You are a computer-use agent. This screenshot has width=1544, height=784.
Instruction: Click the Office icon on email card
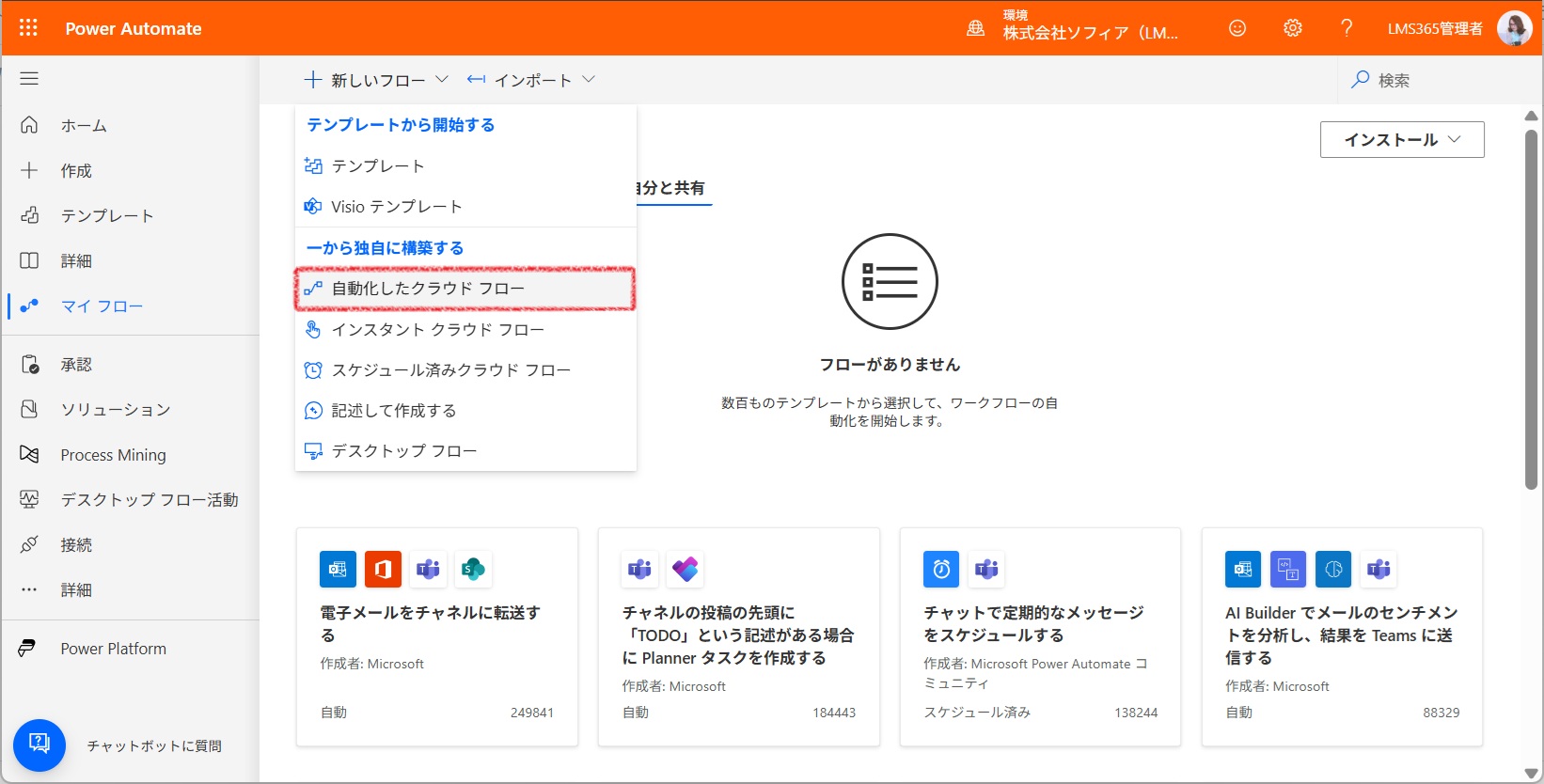coord(383,569)
